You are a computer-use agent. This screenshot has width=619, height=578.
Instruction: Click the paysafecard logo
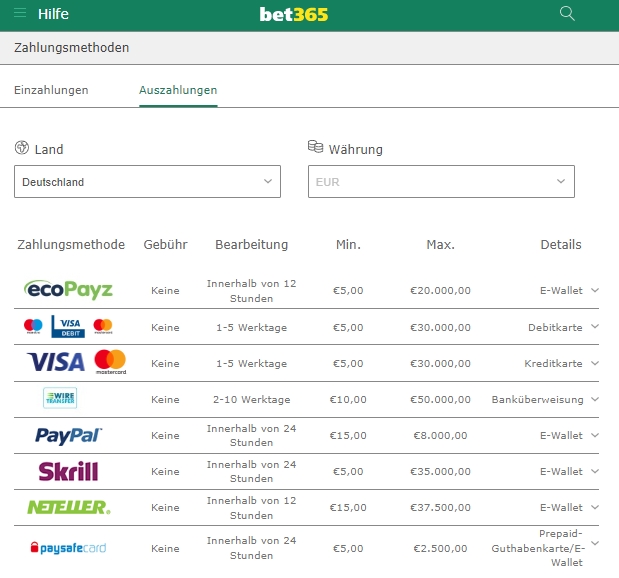point(68,548)
